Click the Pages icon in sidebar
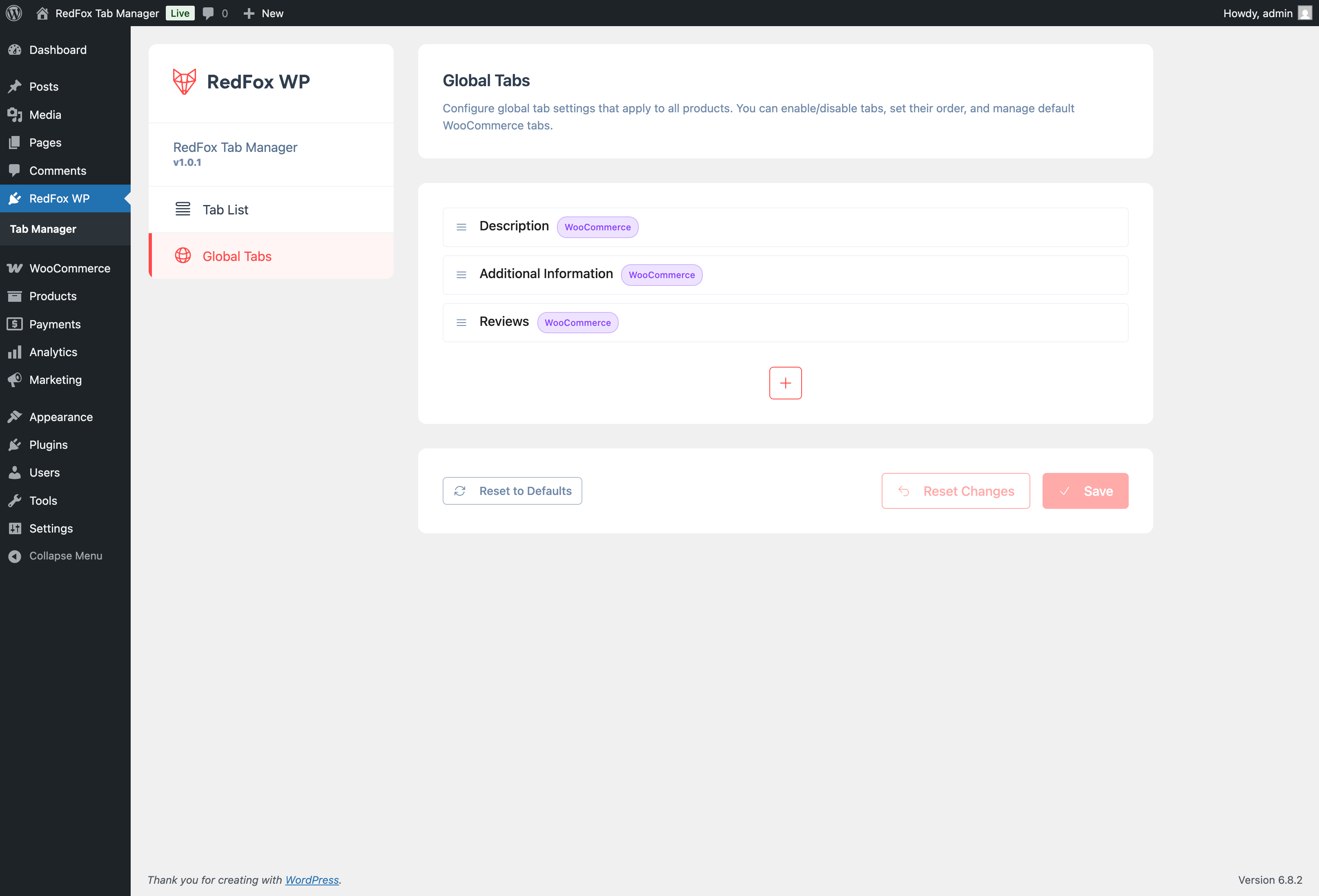 pos(15,143)
